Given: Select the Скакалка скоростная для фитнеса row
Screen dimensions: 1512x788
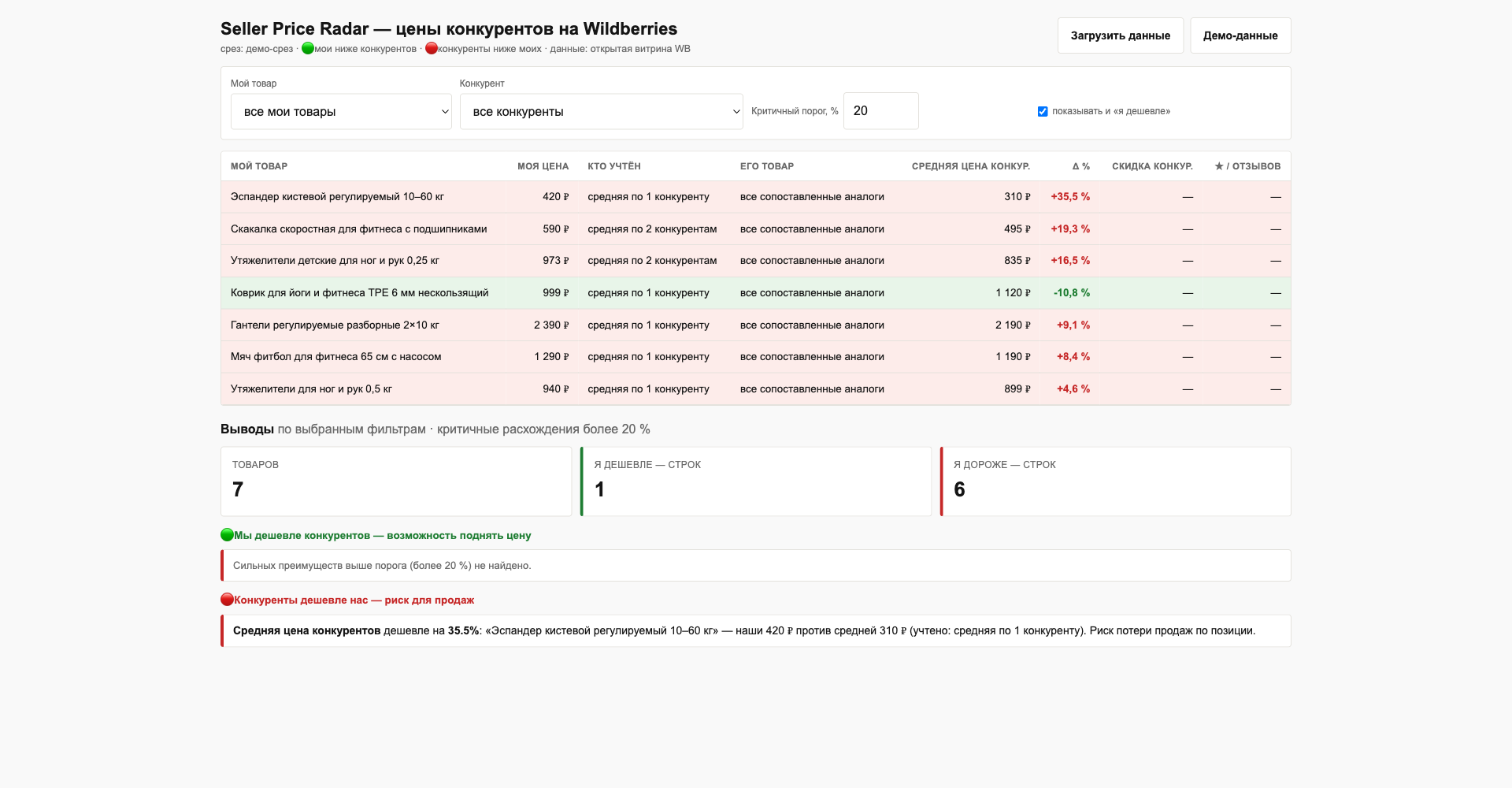Looking at the screenshot, I should tap(756, 229).
